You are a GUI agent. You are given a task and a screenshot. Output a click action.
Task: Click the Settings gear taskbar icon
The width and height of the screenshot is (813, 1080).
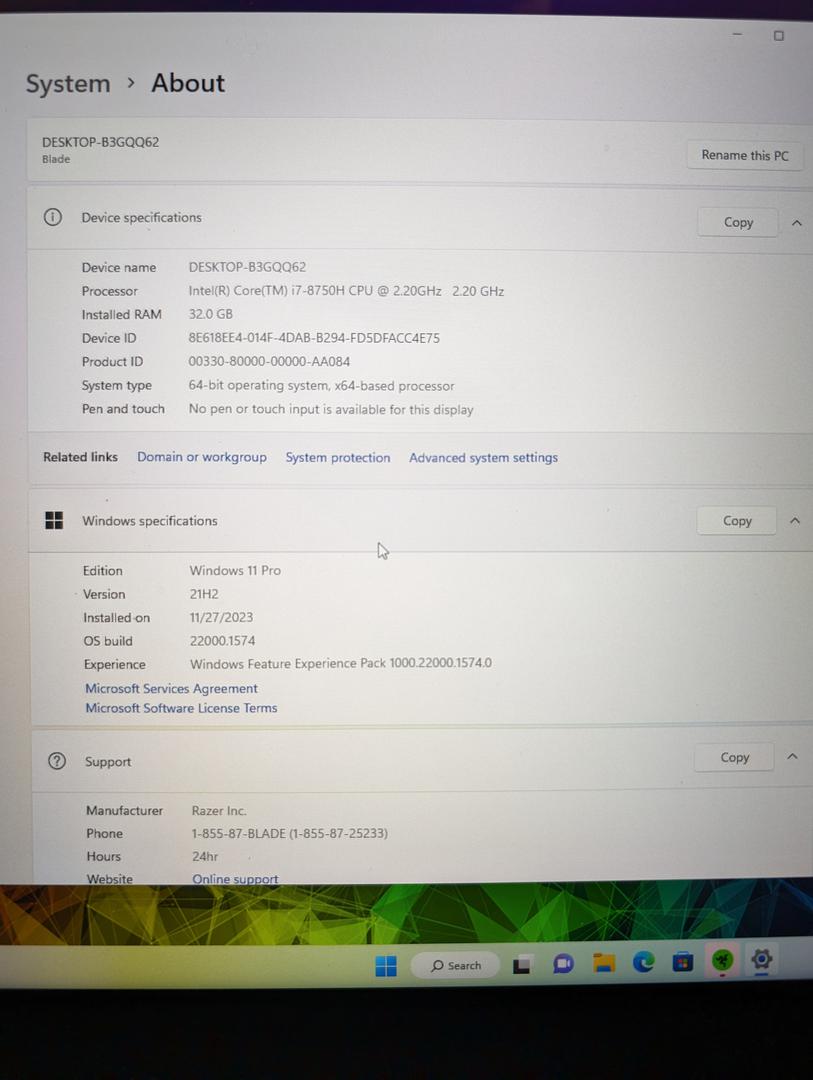(x=761, y=959)
